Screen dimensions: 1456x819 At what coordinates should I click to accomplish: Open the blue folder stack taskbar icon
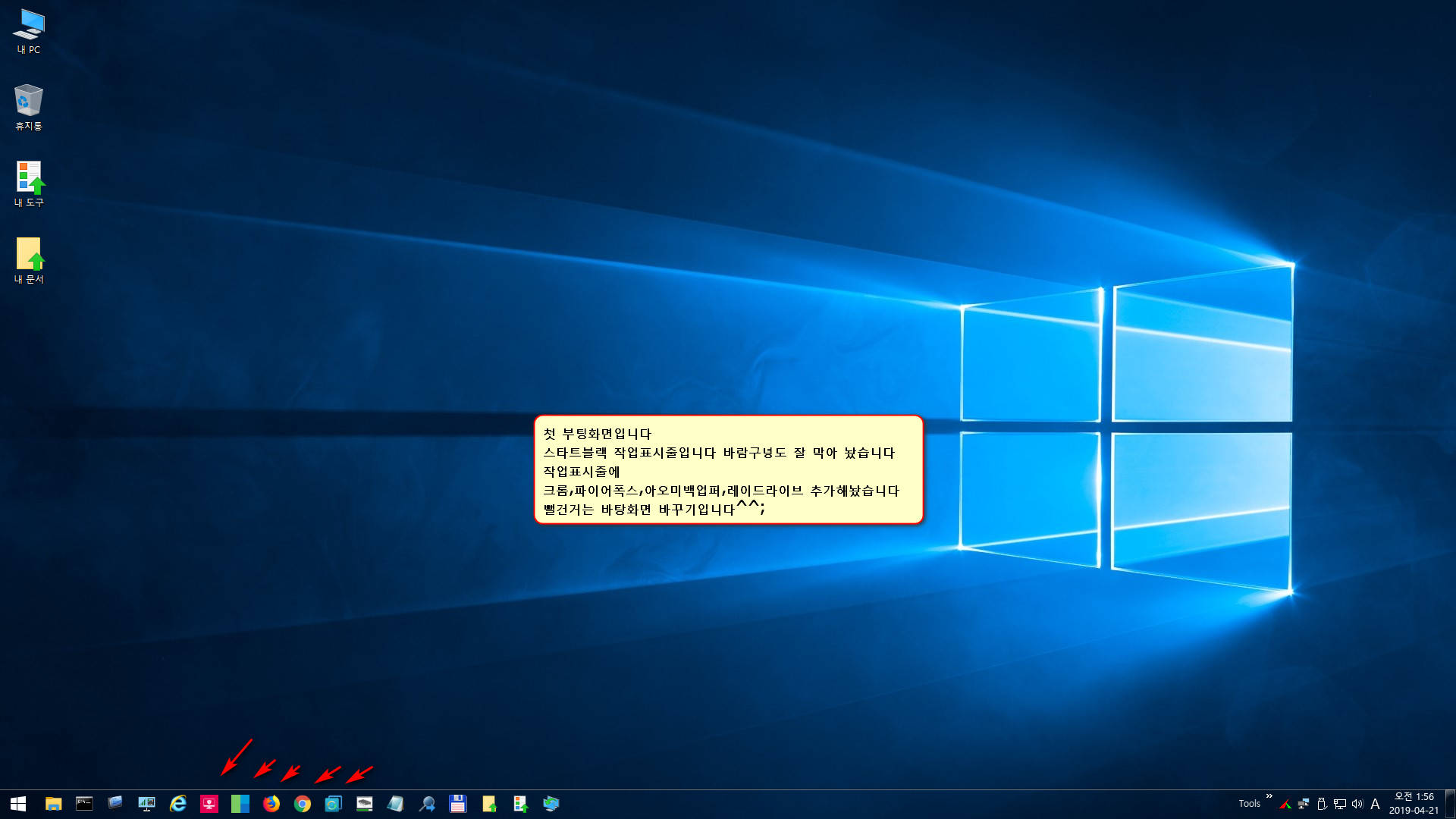pyautogui.click(x=115, y=804)
